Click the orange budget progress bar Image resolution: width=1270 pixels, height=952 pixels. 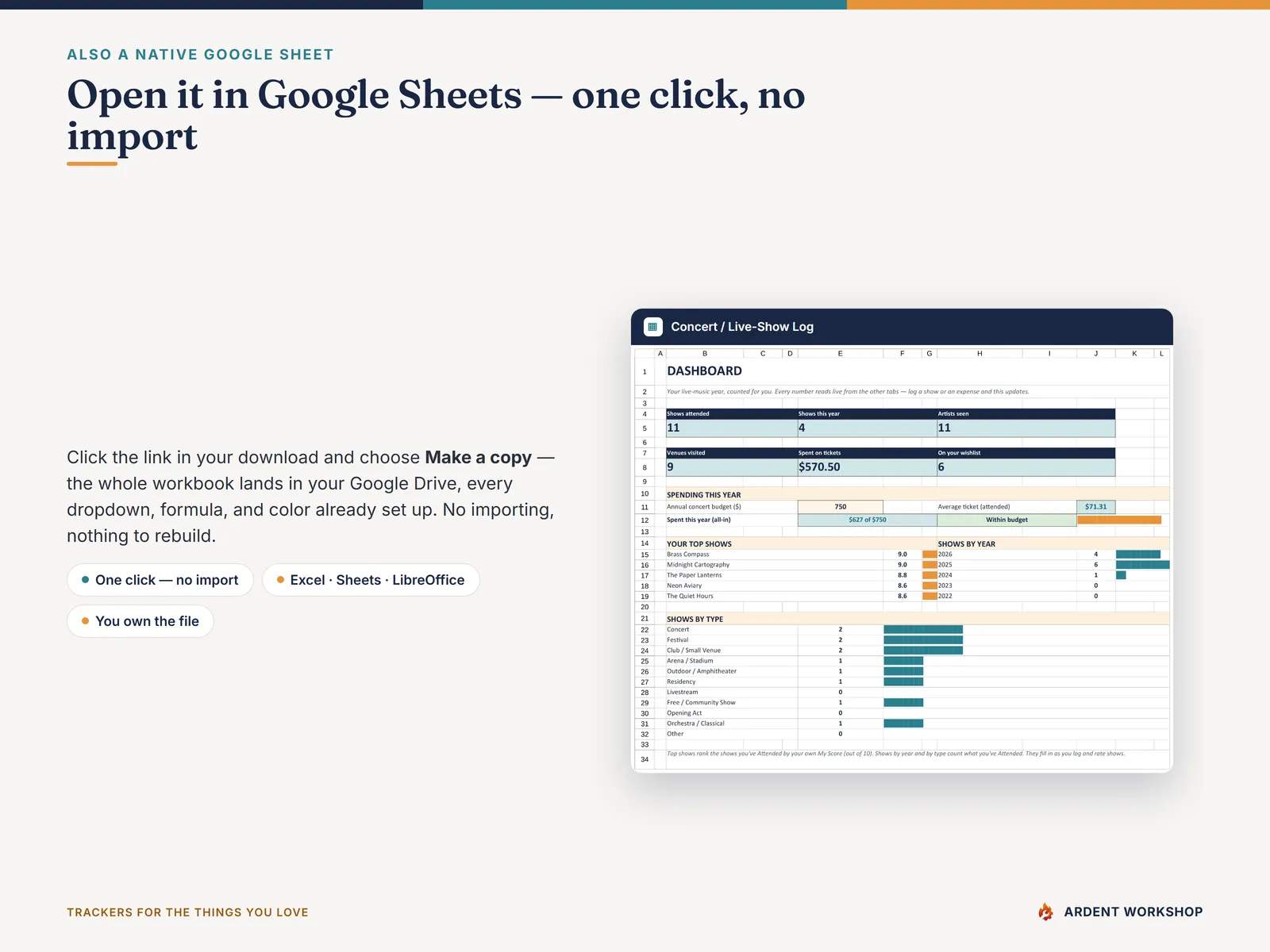tap(1119, 520)
